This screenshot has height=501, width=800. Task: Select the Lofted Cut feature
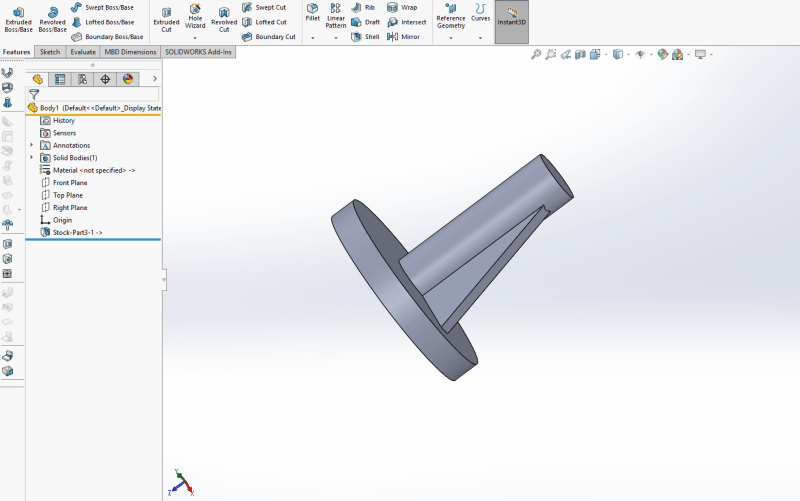point(264,22)
